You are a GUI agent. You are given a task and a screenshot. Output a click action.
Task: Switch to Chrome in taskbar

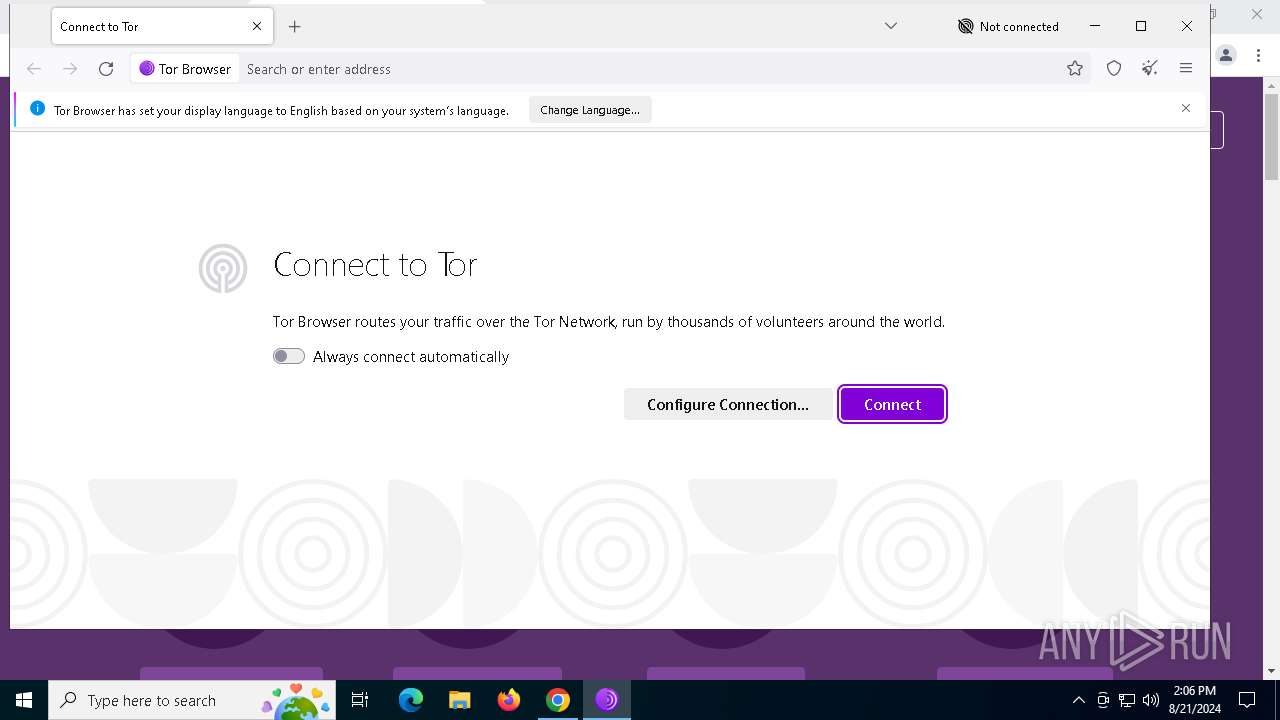[x=558, y=700]
